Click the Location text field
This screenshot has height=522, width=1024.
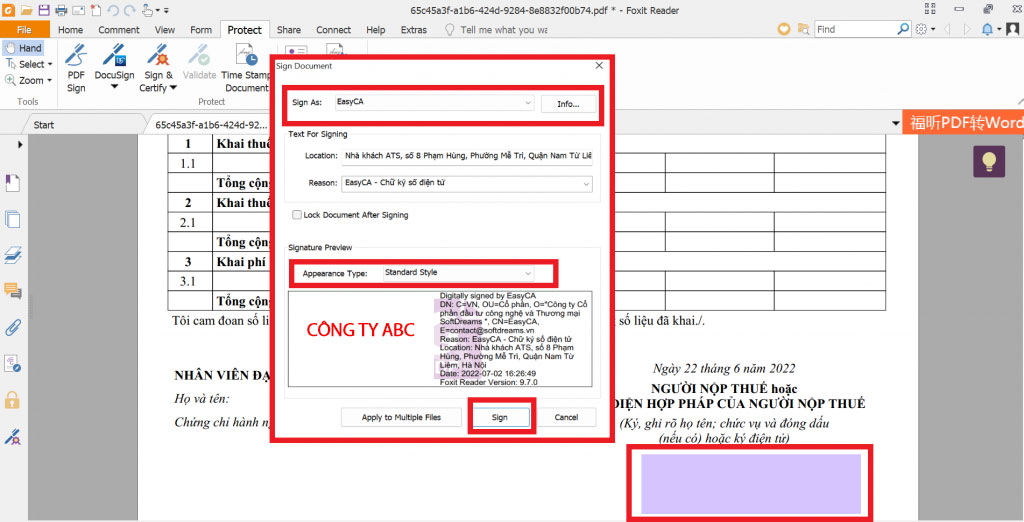click(x=466, y=155)
